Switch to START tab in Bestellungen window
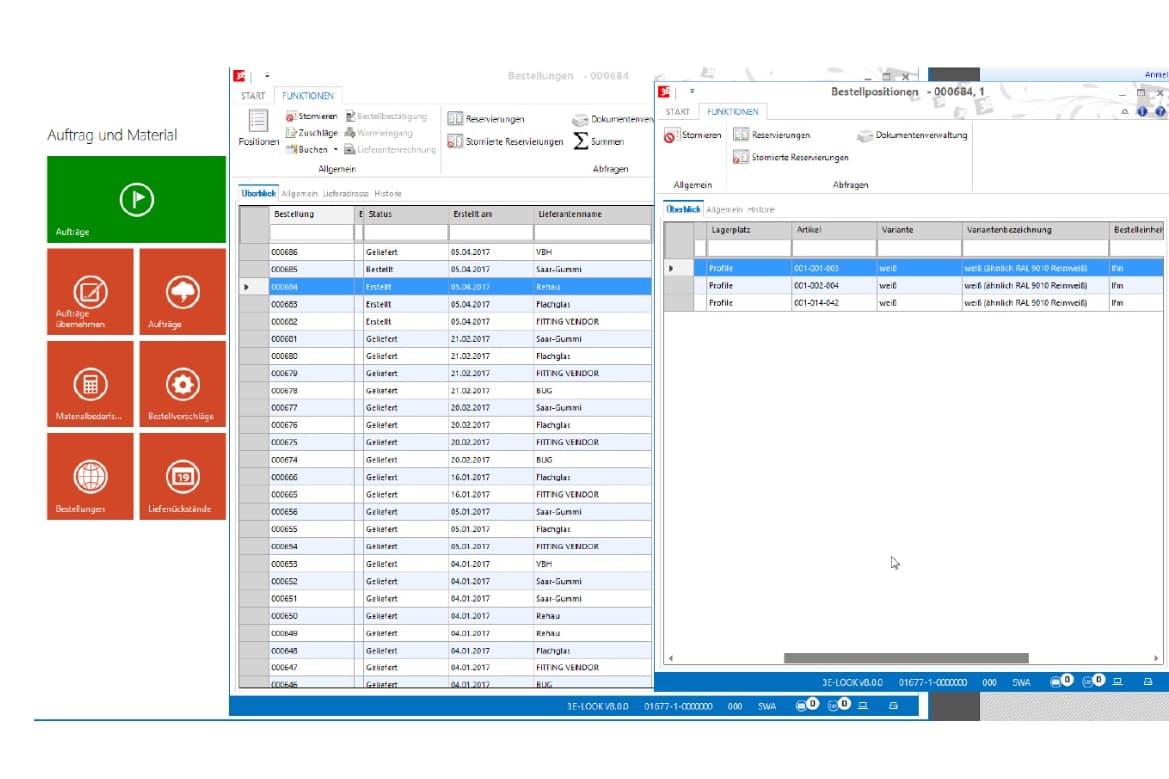 point(253,95)
